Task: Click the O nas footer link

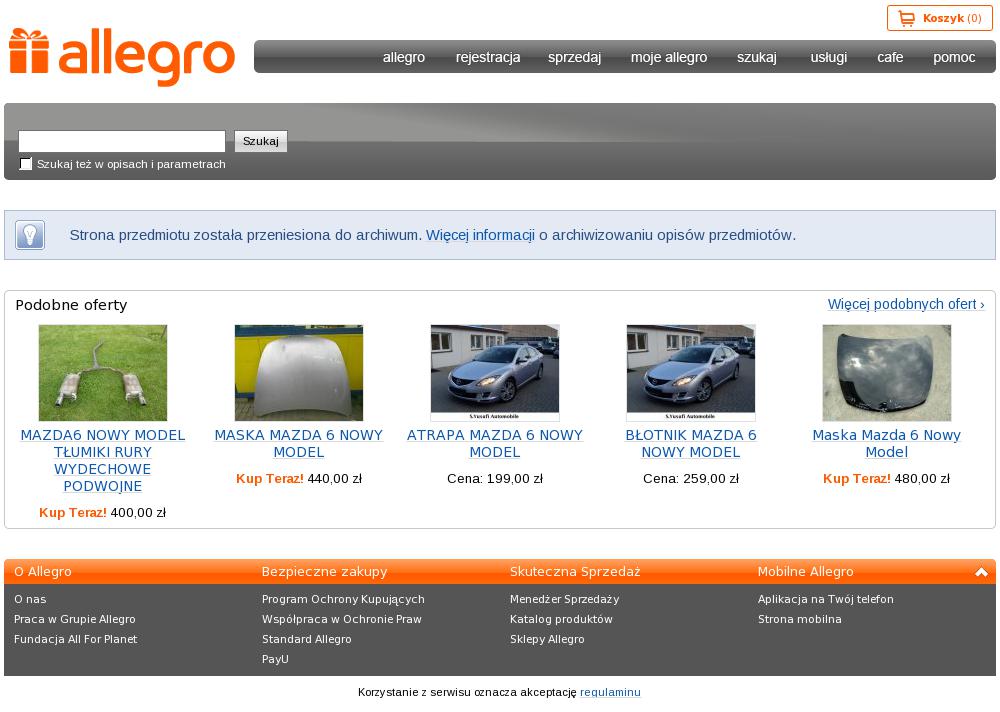Action: pyautogui.click(x=30, y=599)
